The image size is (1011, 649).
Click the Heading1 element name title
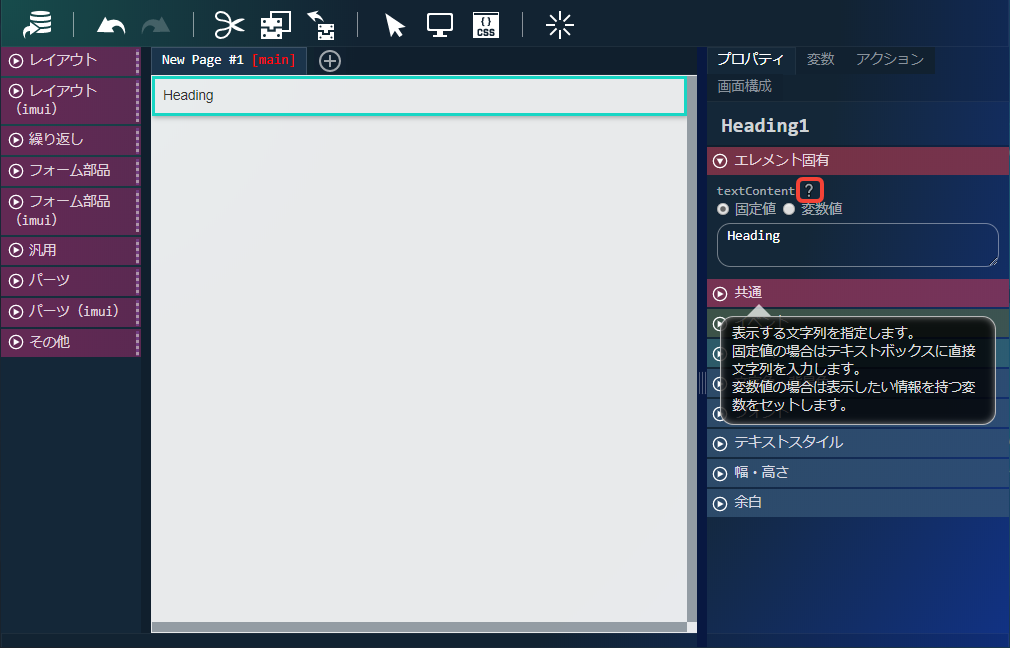pos(765,126)
